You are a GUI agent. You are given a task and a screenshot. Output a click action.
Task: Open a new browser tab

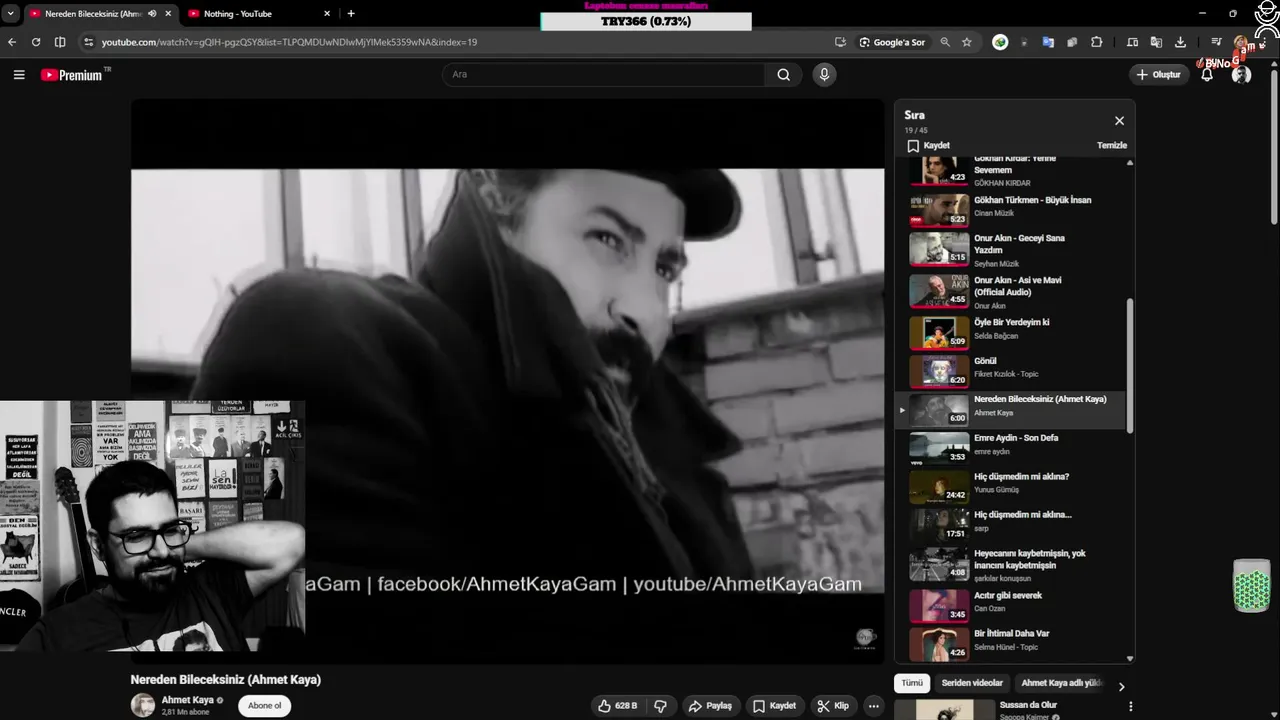[x=350, y=14]
